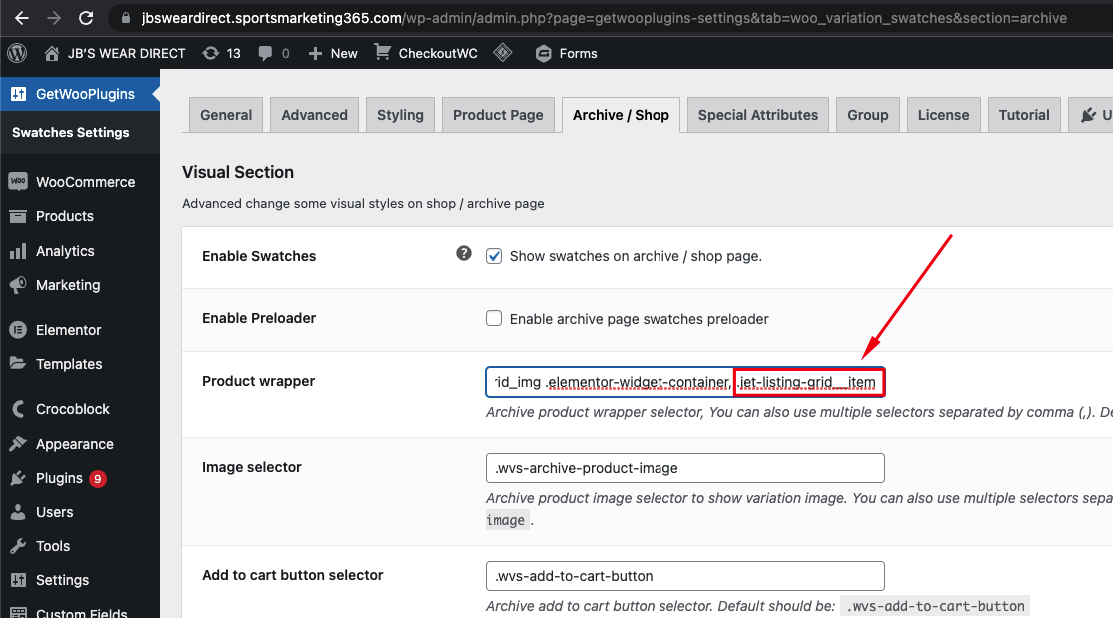Click the Tools wrench icon
This screenshot has height=618, width=1113.
[18, 546]
